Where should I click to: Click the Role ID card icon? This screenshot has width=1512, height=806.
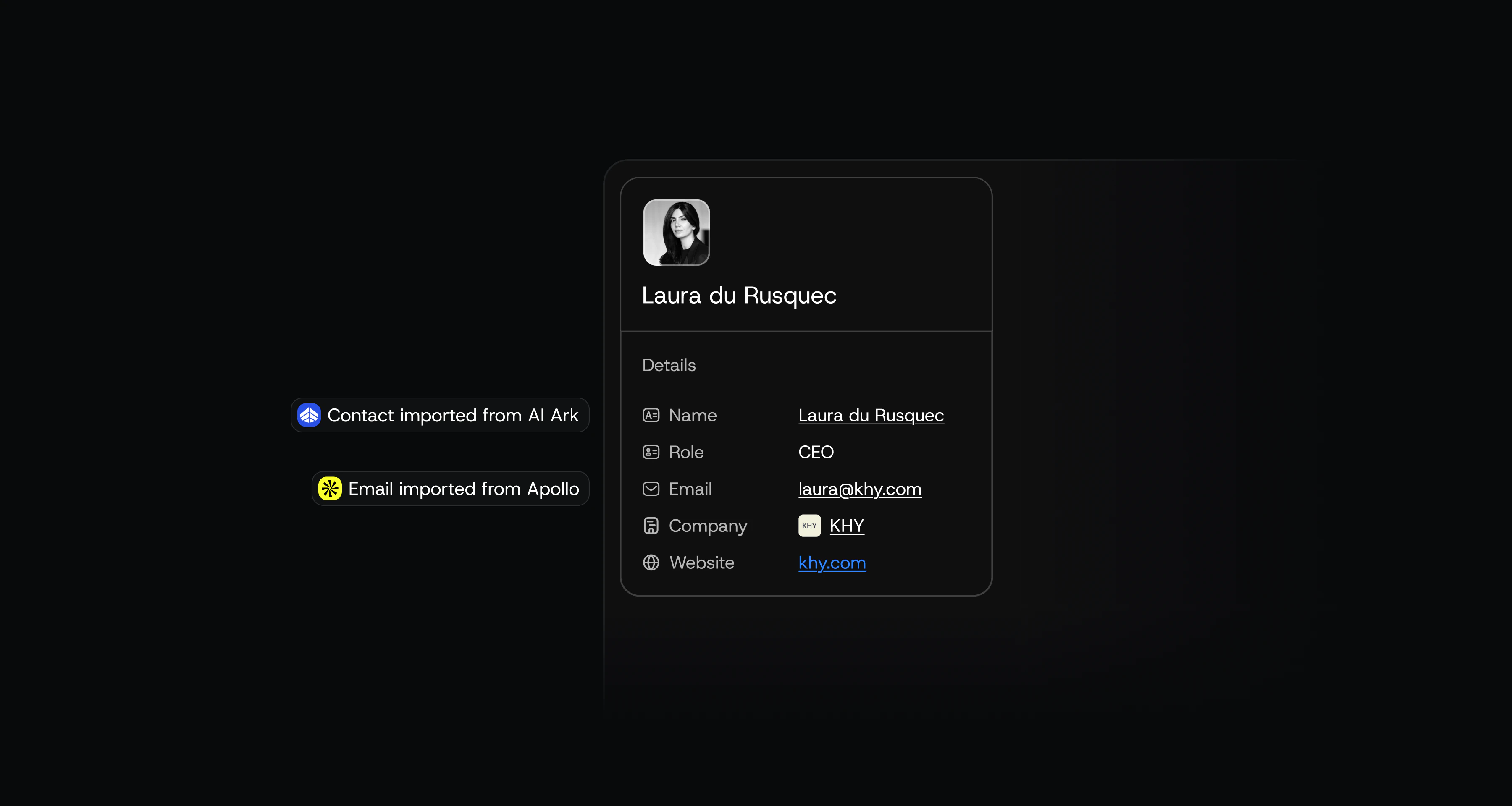[651, 452]
